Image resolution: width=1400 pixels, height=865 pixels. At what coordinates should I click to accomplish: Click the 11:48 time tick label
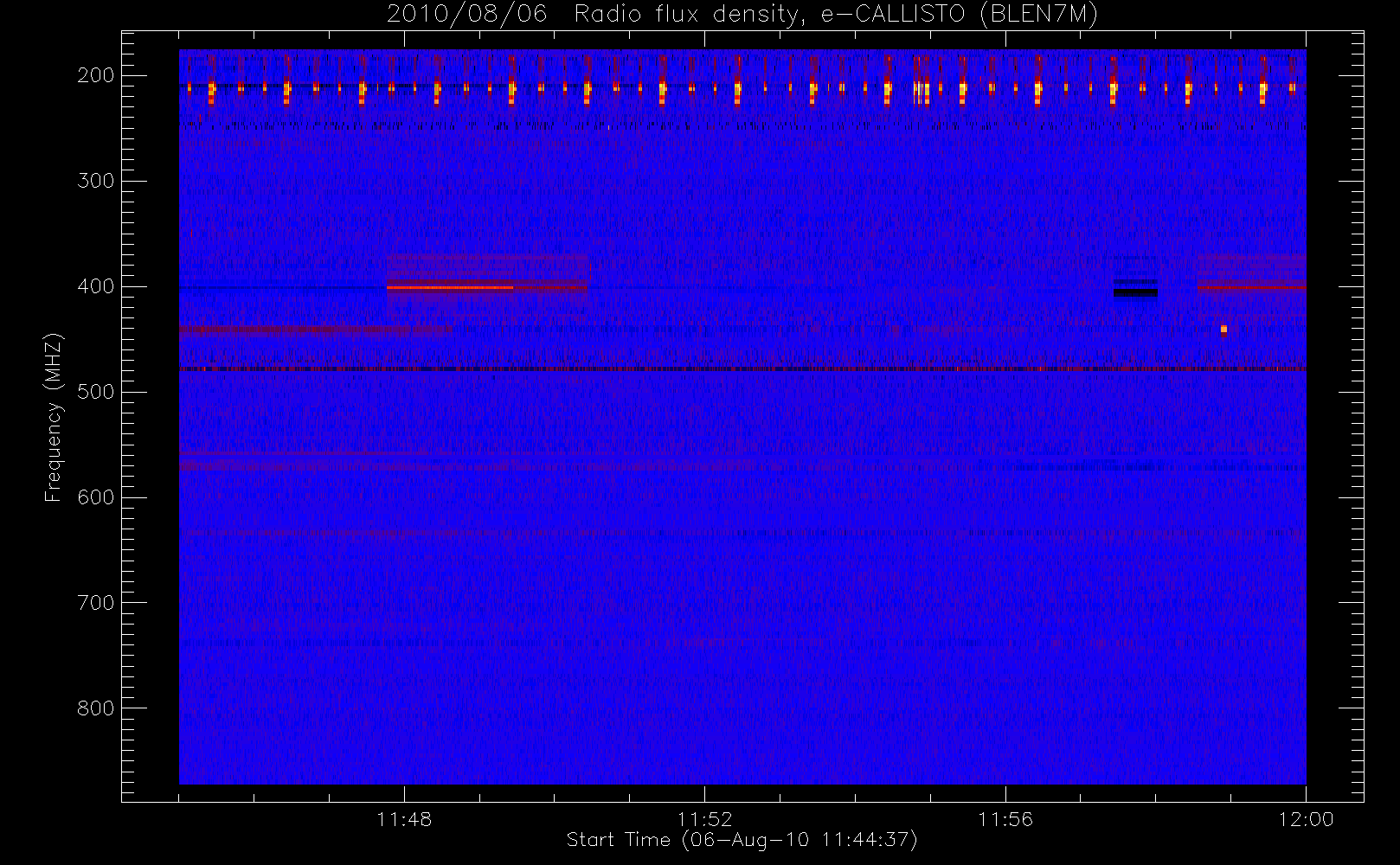pos(404,819)
